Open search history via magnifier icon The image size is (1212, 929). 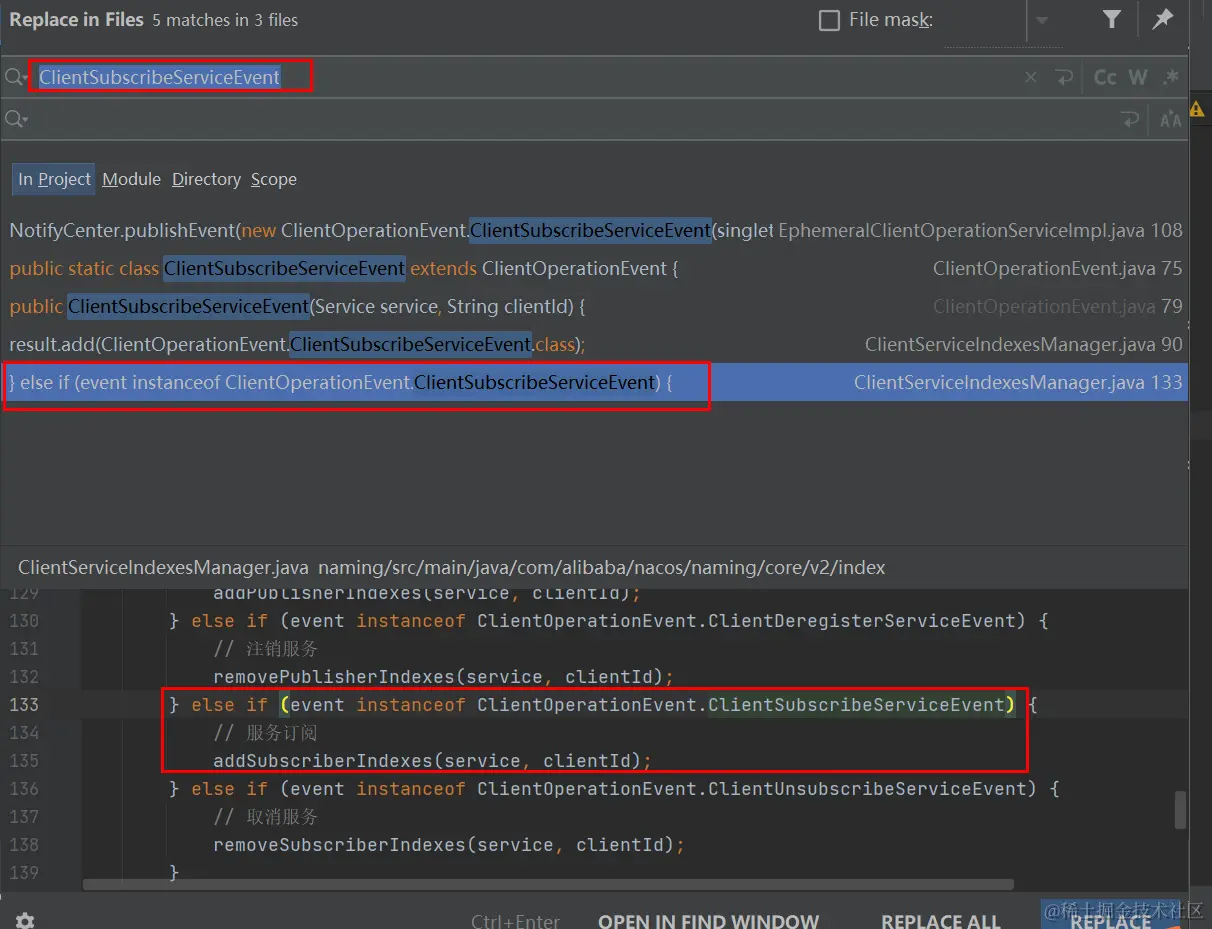click(16, 77)
